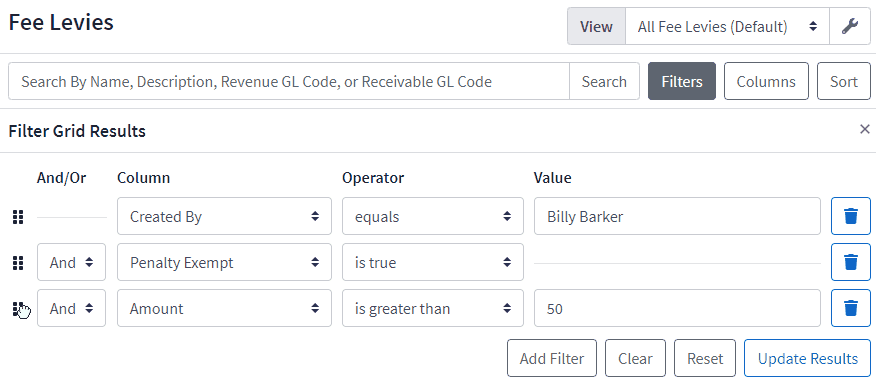Open the Columns options

766,81
